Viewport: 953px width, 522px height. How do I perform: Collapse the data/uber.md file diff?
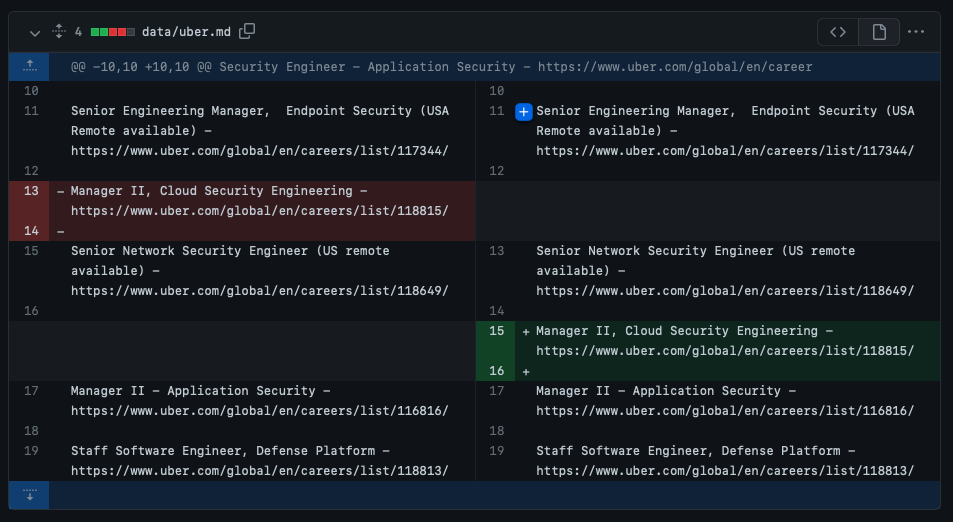[35, 33]
